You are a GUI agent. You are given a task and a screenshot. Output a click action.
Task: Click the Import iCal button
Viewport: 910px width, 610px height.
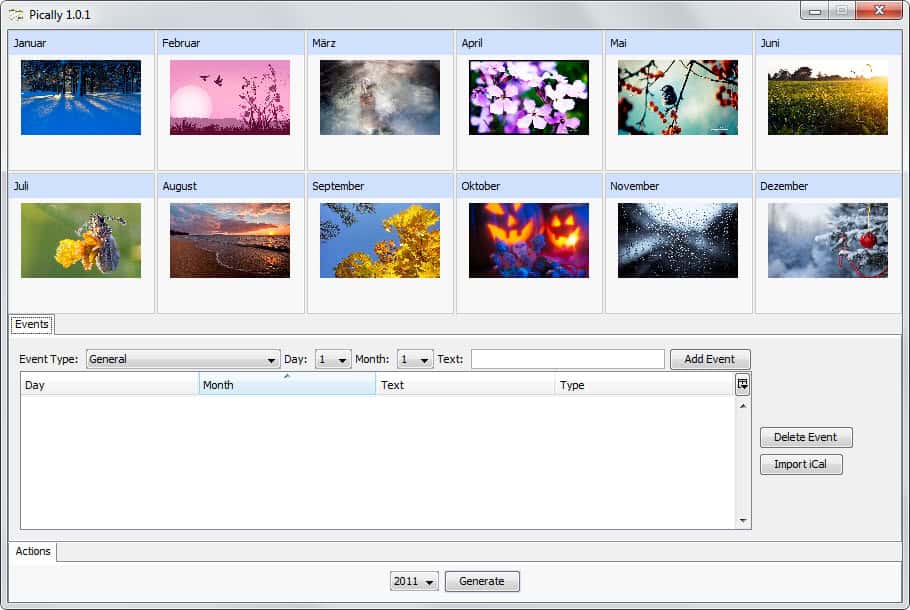coord(801,464)
